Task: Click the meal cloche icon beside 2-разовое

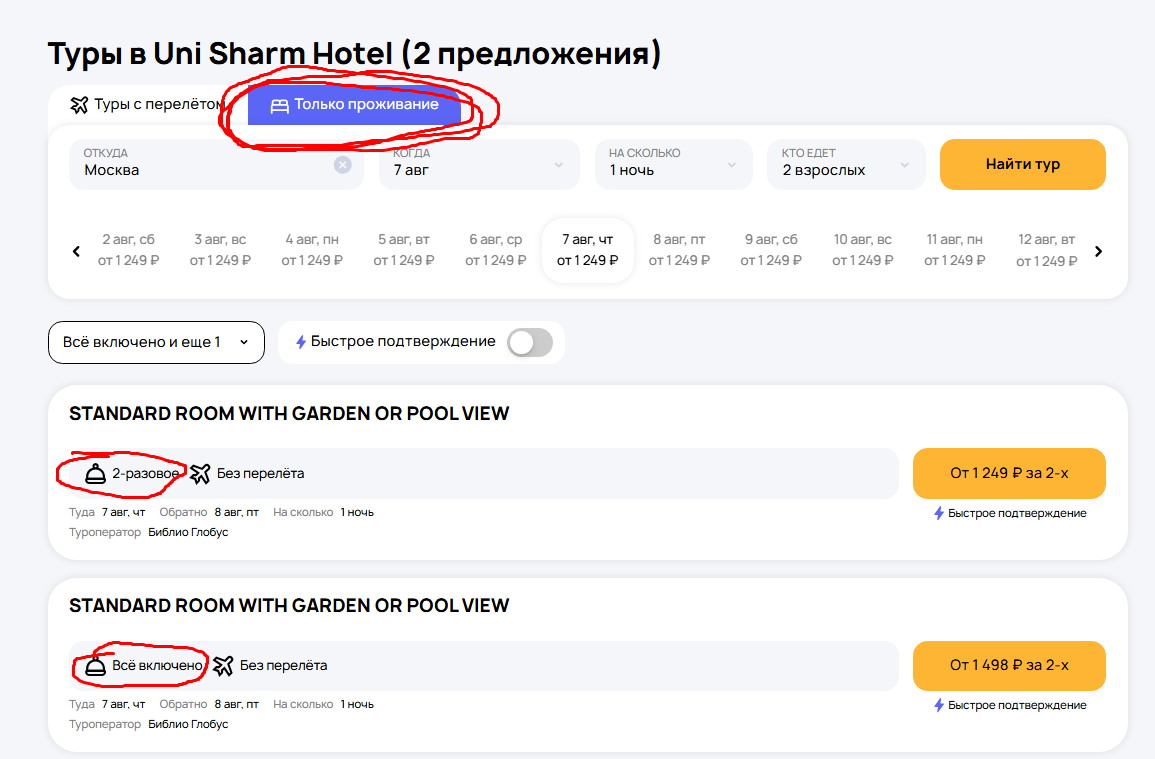Action: [96, 473]
